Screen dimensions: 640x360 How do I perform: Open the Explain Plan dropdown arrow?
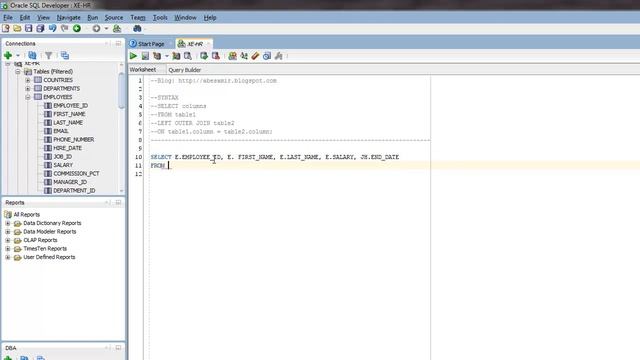(x=167, y=56)
